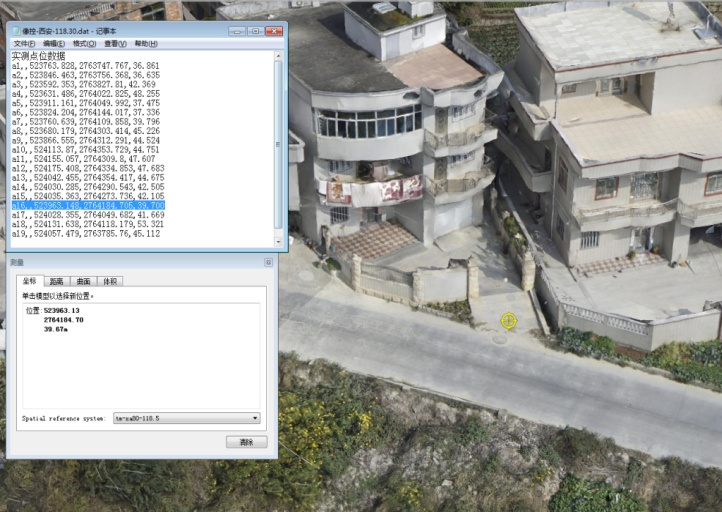The height and width of the screenshot is (512, 722).
Task: Minimize the Notepad window
Action: point(235,31)
